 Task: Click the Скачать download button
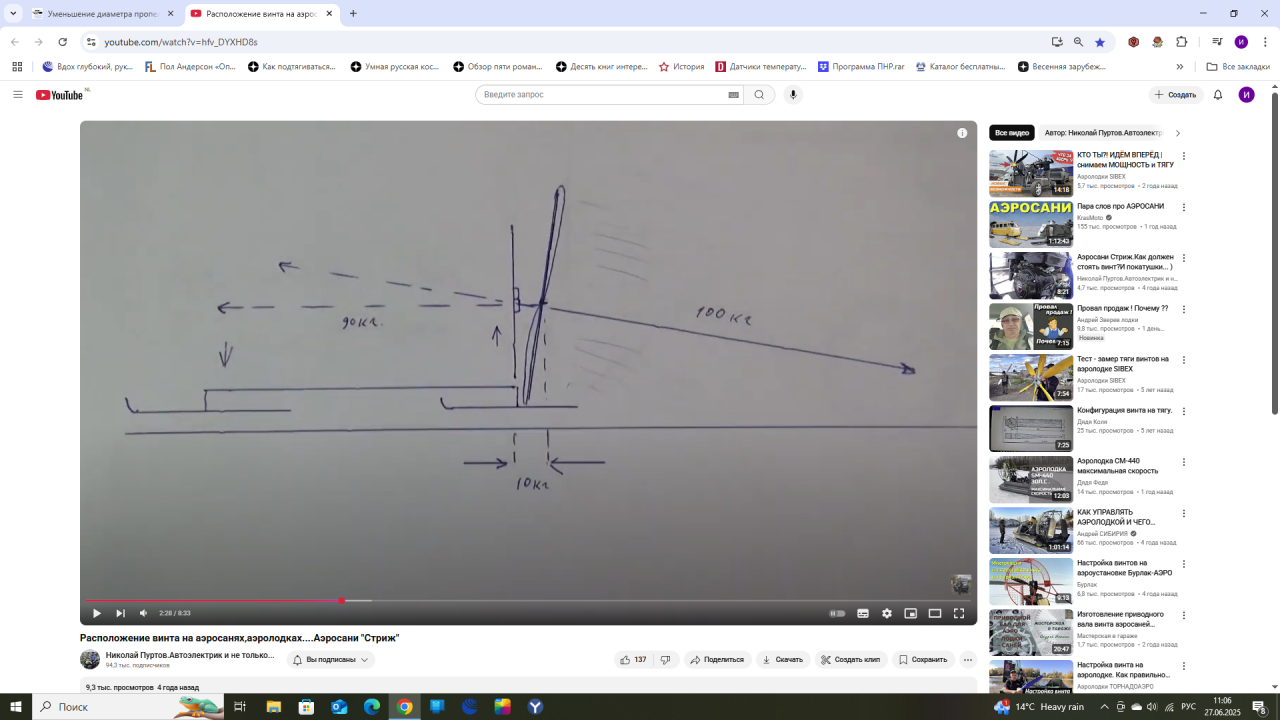(x=782, y=660)
